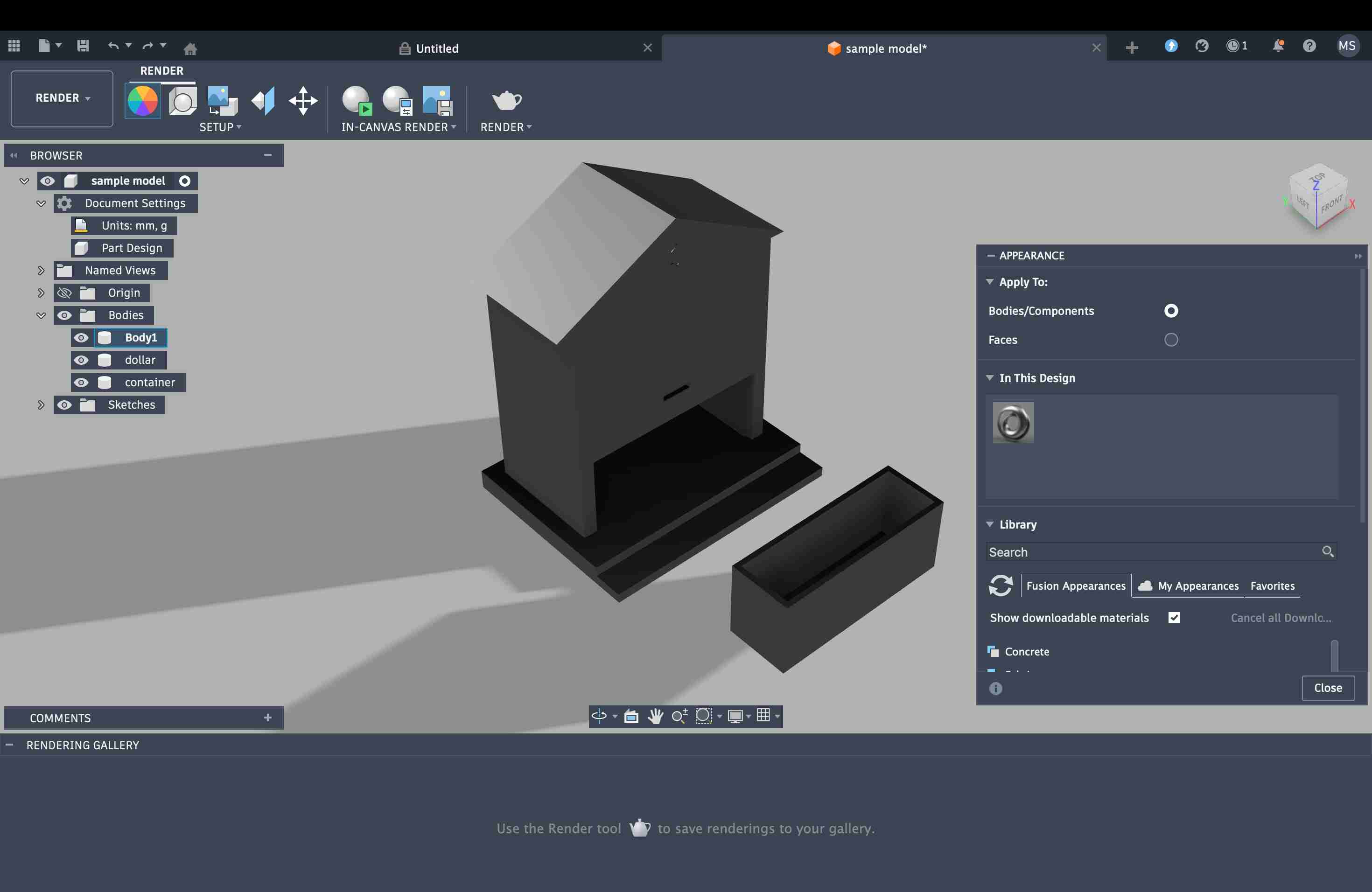The width and height of the screenshot is (1372, 892).
Task: Click the Scene Settings icon
Action: pos(183,101)
